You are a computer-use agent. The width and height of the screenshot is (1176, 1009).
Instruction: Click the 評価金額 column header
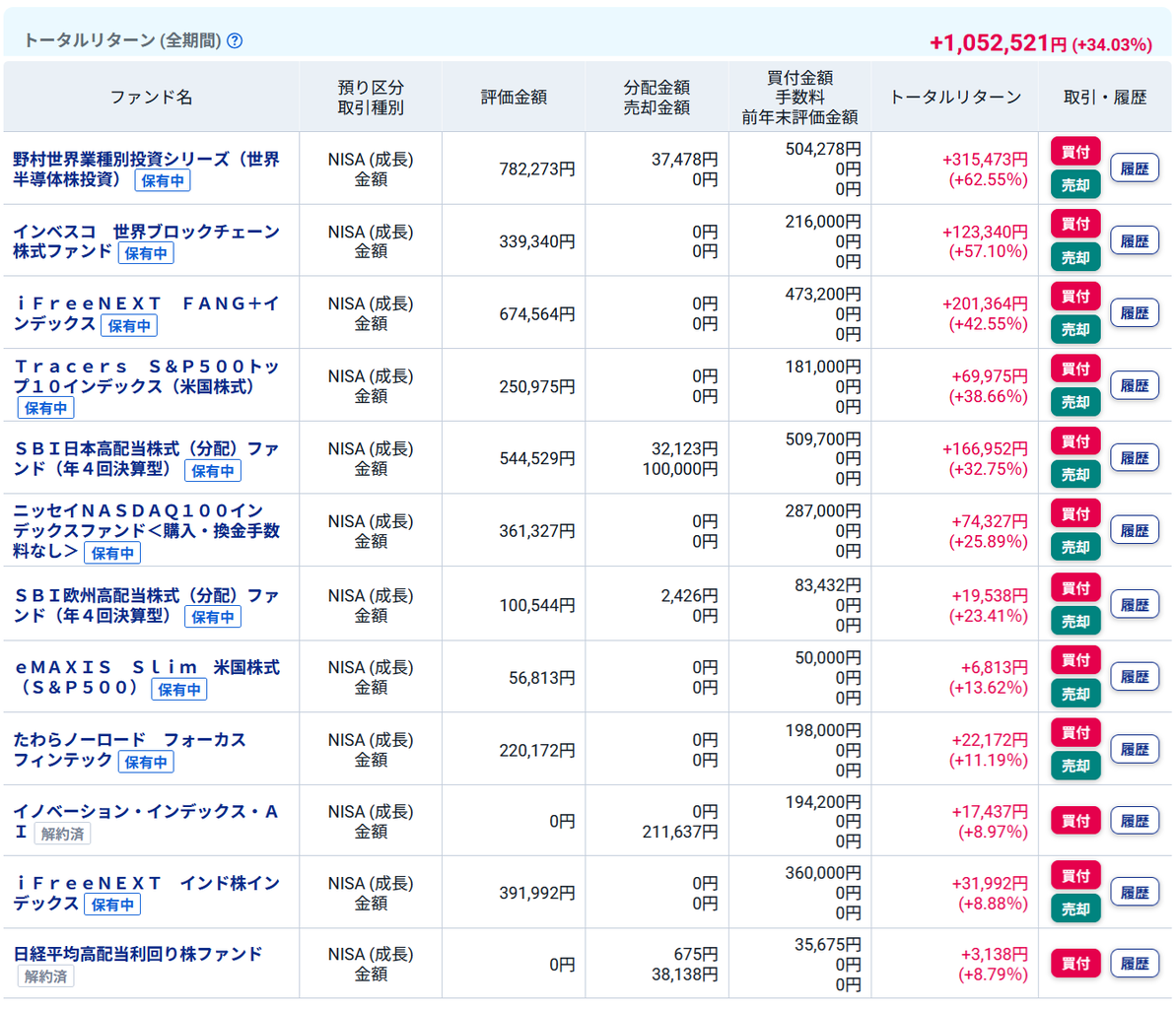(514, 97)
